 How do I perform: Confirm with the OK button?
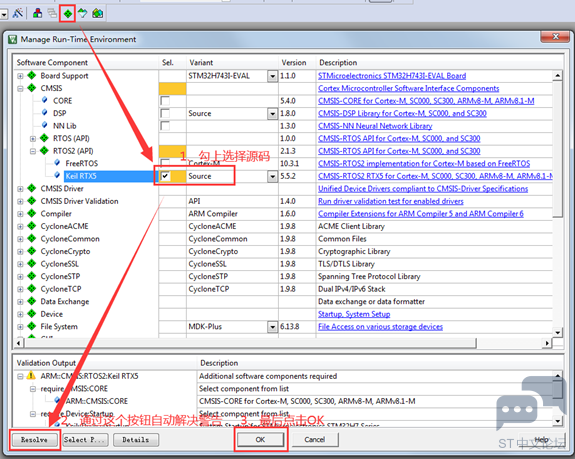click(x=260, y=440)
